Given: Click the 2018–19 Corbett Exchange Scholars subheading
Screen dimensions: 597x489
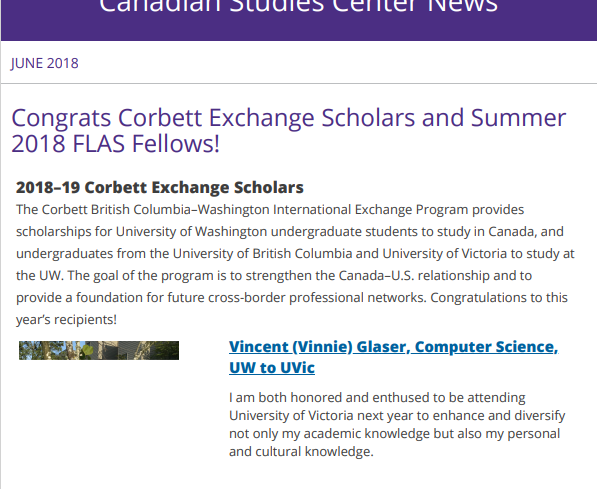Looking at the screenshot, I should coord(160,187).
